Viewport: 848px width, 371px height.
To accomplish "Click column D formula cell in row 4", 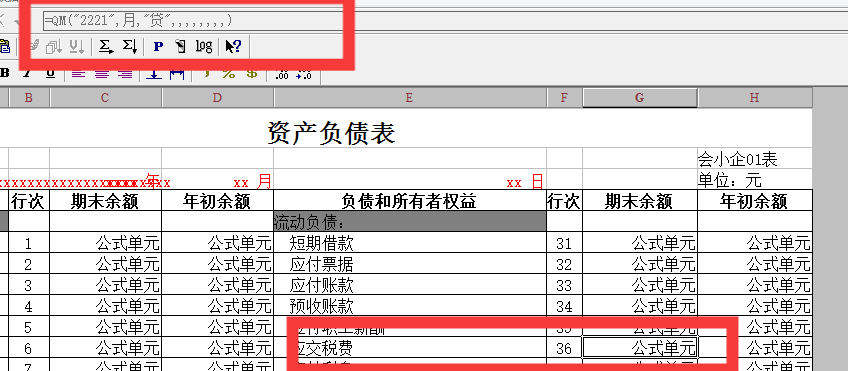I will coord(217,307).
